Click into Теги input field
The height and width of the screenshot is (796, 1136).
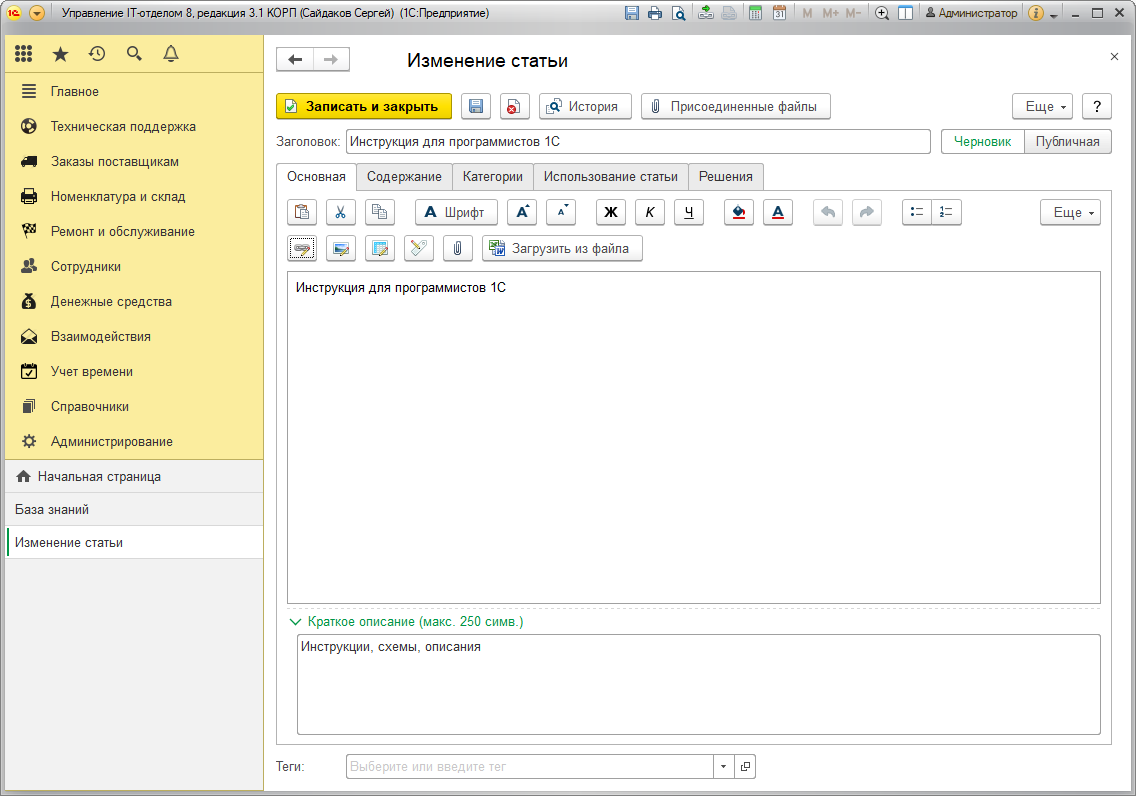[x=530, y=767]
